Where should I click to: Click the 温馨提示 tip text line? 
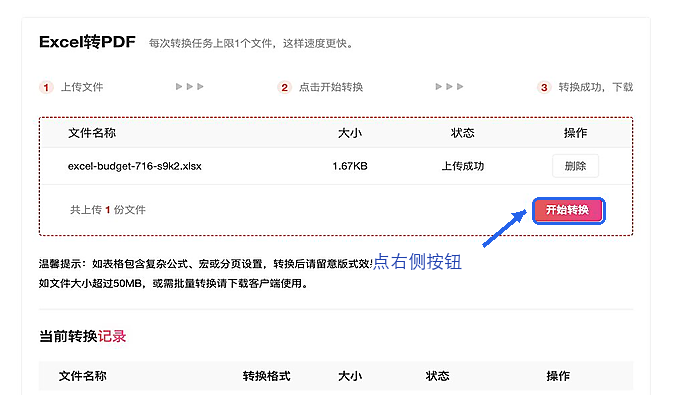[x=205, y=264]
